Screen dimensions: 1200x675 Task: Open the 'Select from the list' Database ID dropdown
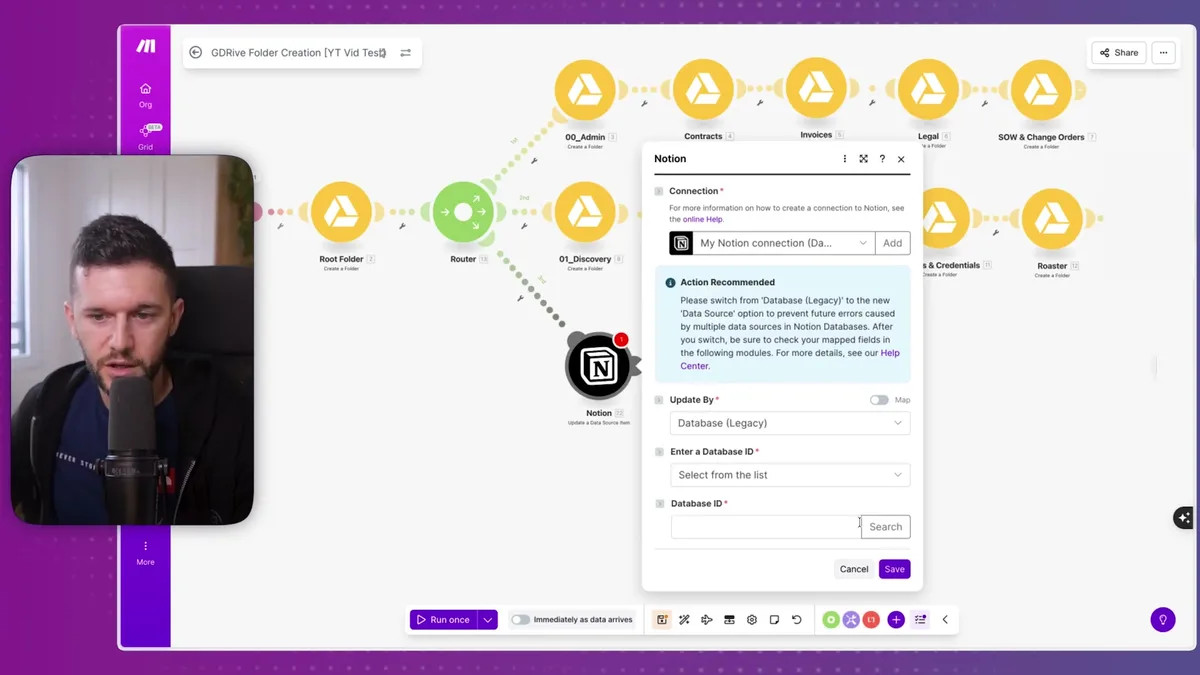(789, 474)
